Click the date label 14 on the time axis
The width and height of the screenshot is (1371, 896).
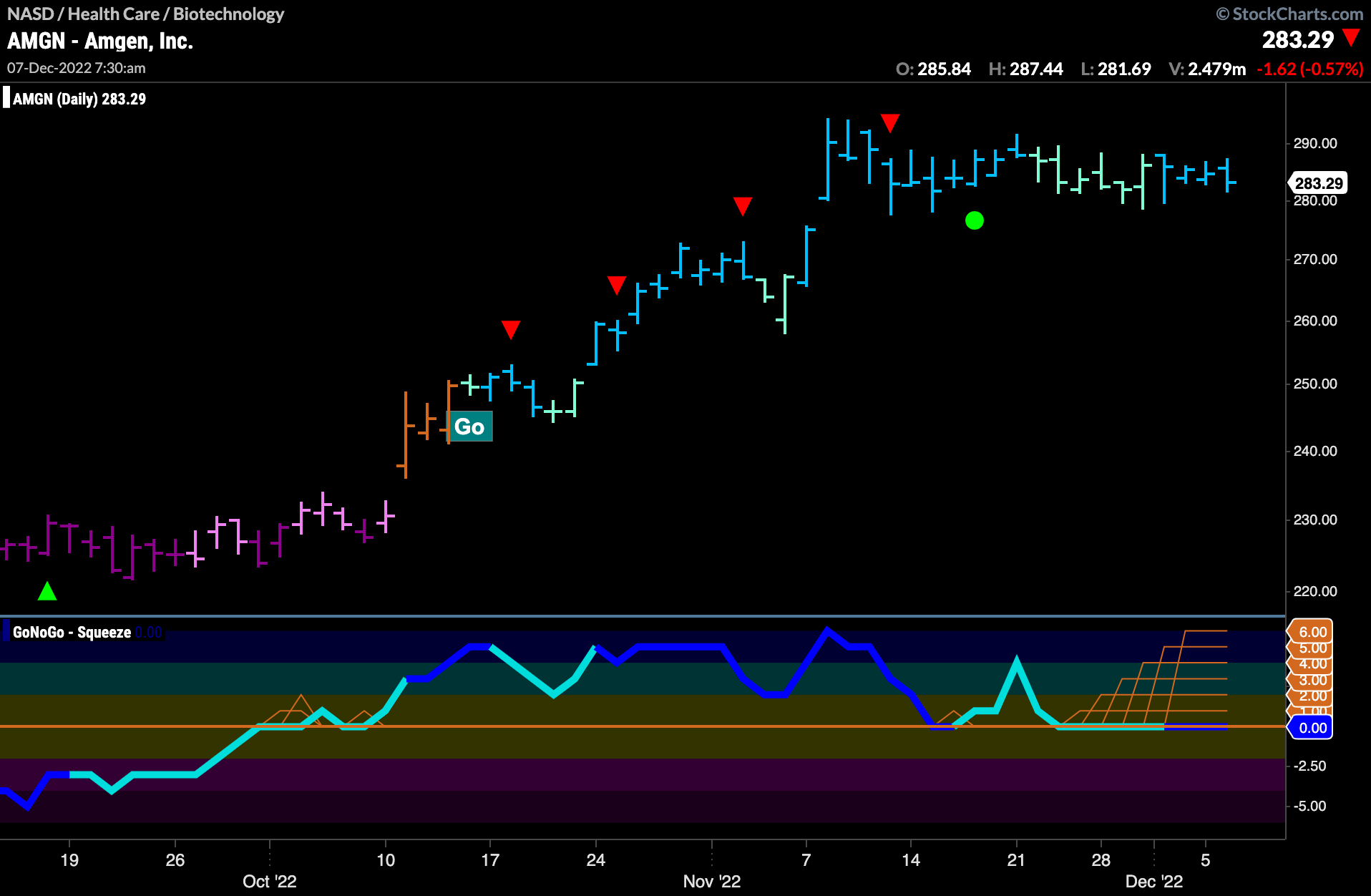point(911,860)
